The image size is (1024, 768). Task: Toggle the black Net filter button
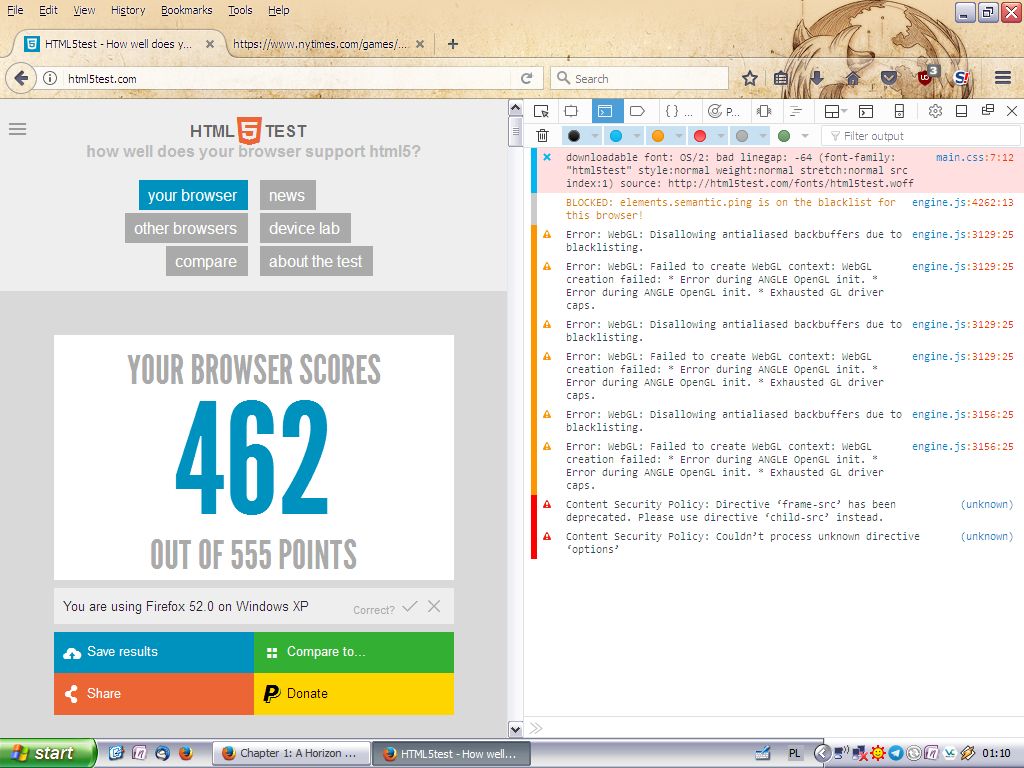[574, 136]
